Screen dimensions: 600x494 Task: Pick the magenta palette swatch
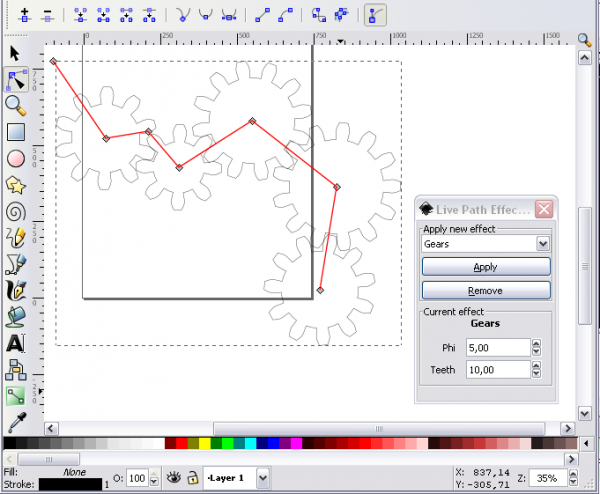tap(296, 443)
